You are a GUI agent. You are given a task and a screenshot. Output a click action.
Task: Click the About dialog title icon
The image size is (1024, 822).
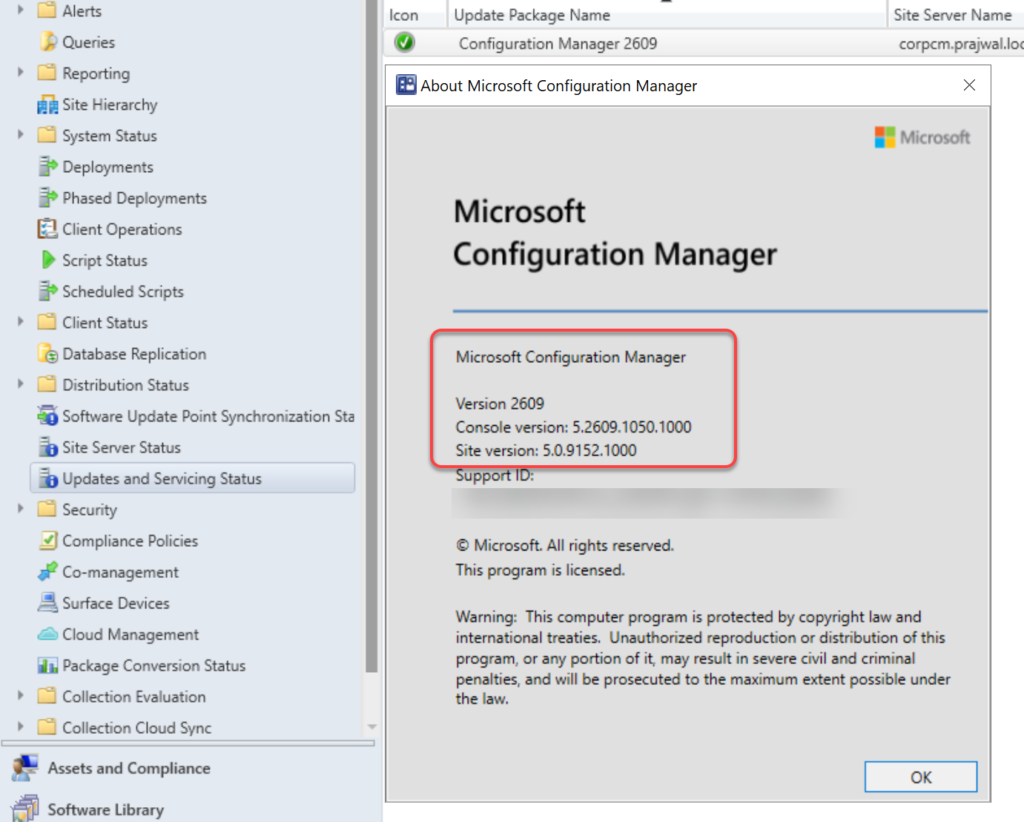point(406,85)
